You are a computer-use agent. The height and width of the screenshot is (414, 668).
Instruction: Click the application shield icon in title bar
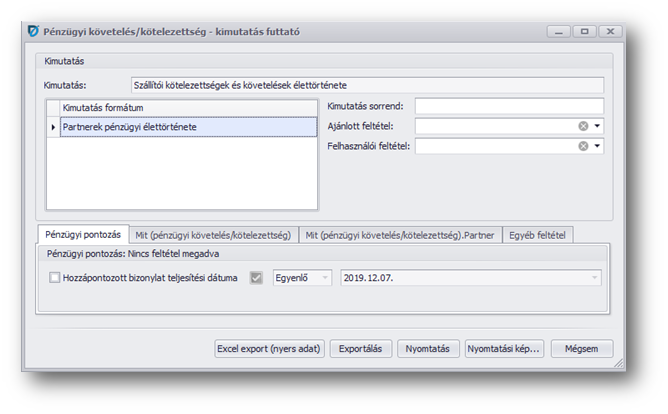point(35,32)
